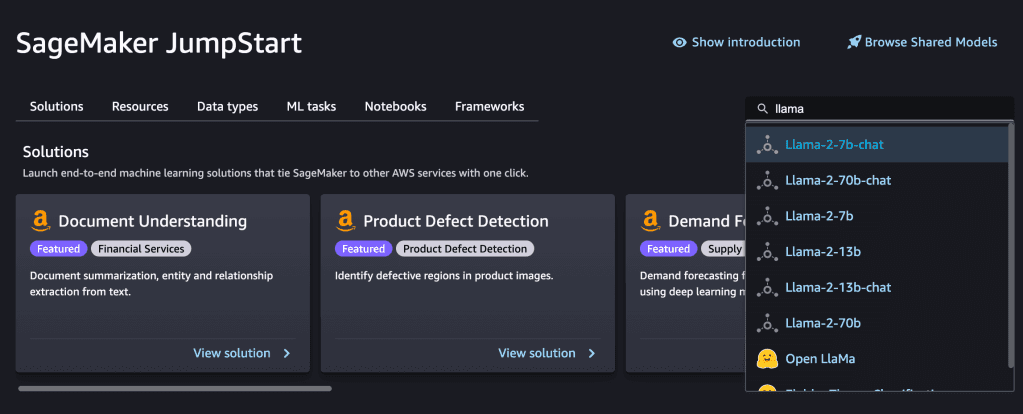Click the magnifier icon in the search box
Image resolution: width=1023 pixels, height=414 pixels.
762,110
